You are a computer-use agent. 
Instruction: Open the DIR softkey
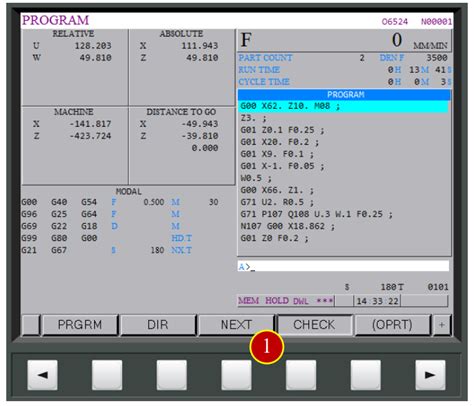[x=158, y=325]
